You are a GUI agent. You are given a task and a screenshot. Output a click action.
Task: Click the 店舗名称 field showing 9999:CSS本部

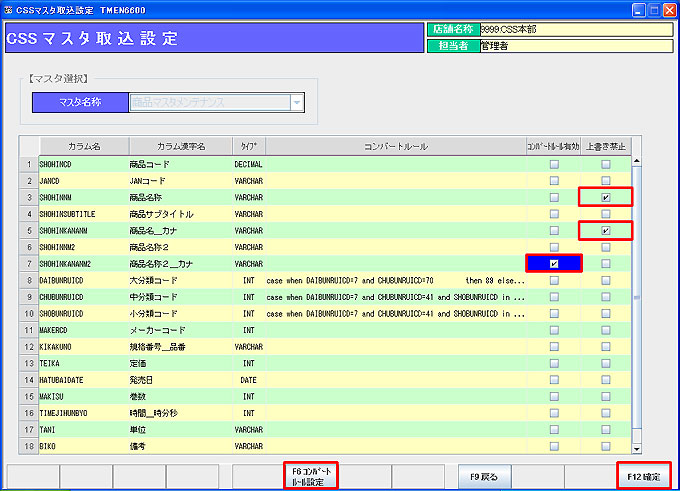(x=576, y=29)
